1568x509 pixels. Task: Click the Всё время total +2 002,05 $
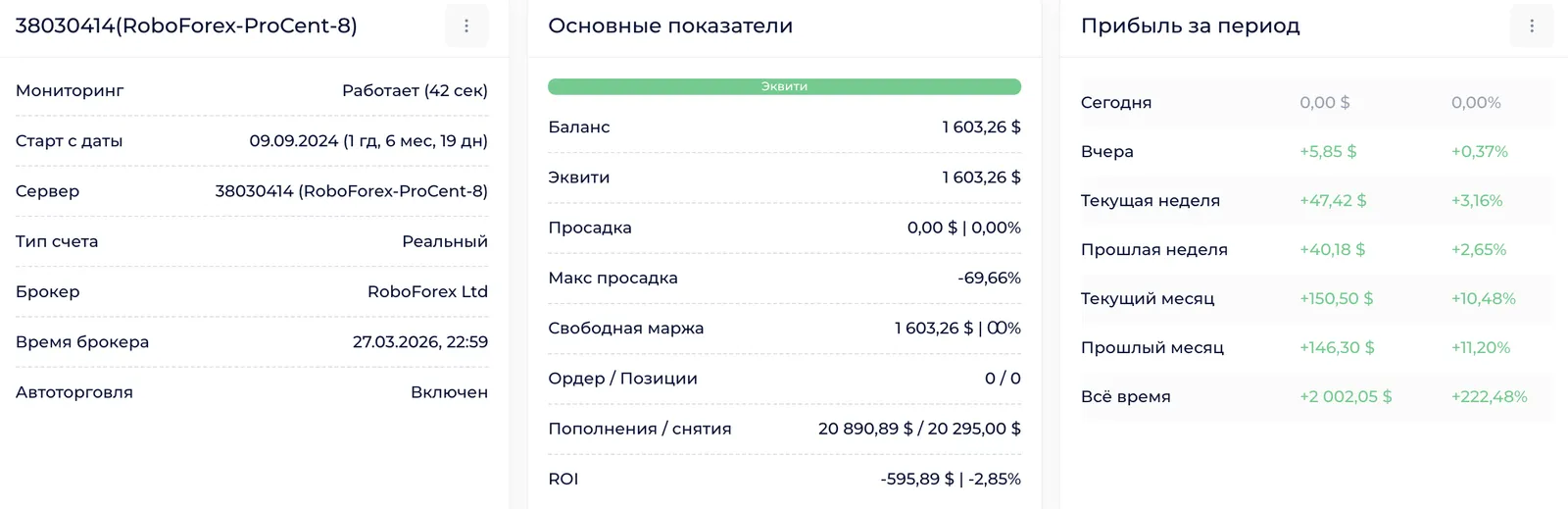click(x=1346, y=397)
